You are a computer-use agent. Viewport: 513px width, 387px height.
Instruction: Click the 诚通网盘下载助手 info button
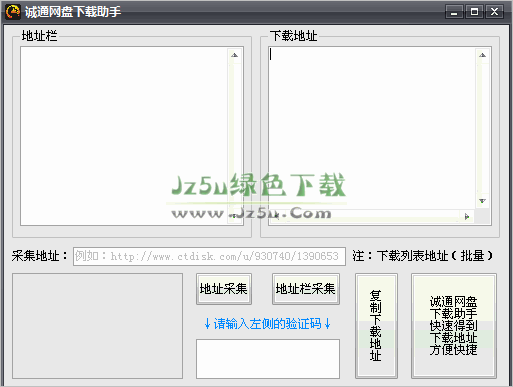[x=454, y=326]
